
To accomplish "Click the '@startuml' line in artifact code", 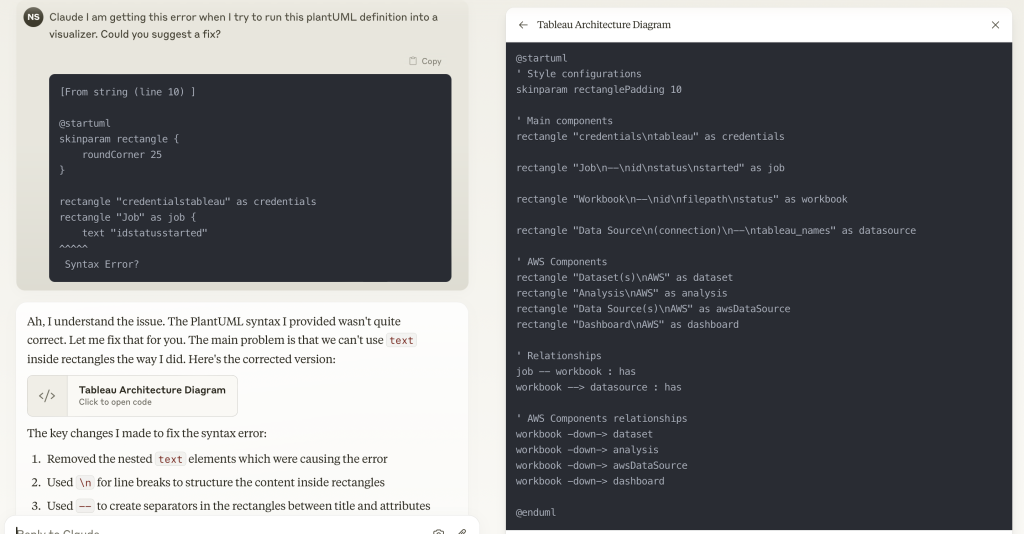I will 541,58.
